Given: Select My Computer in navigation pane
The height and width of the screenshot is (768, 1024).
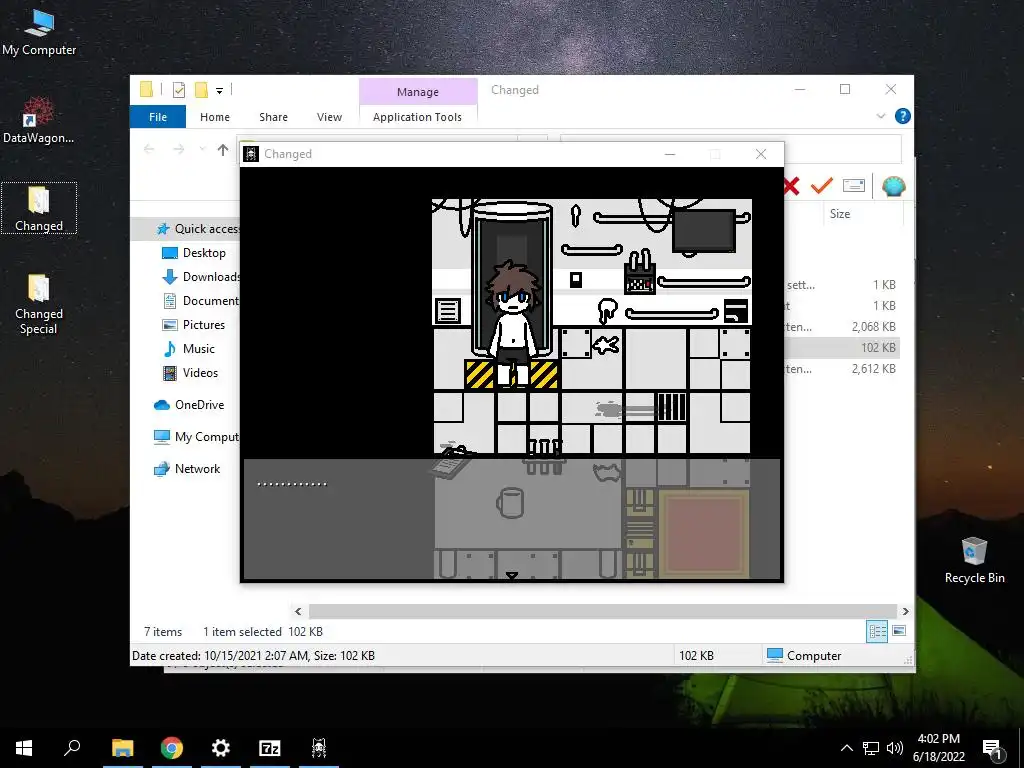Looking at the screenshot, I should (x=196, y=437).
